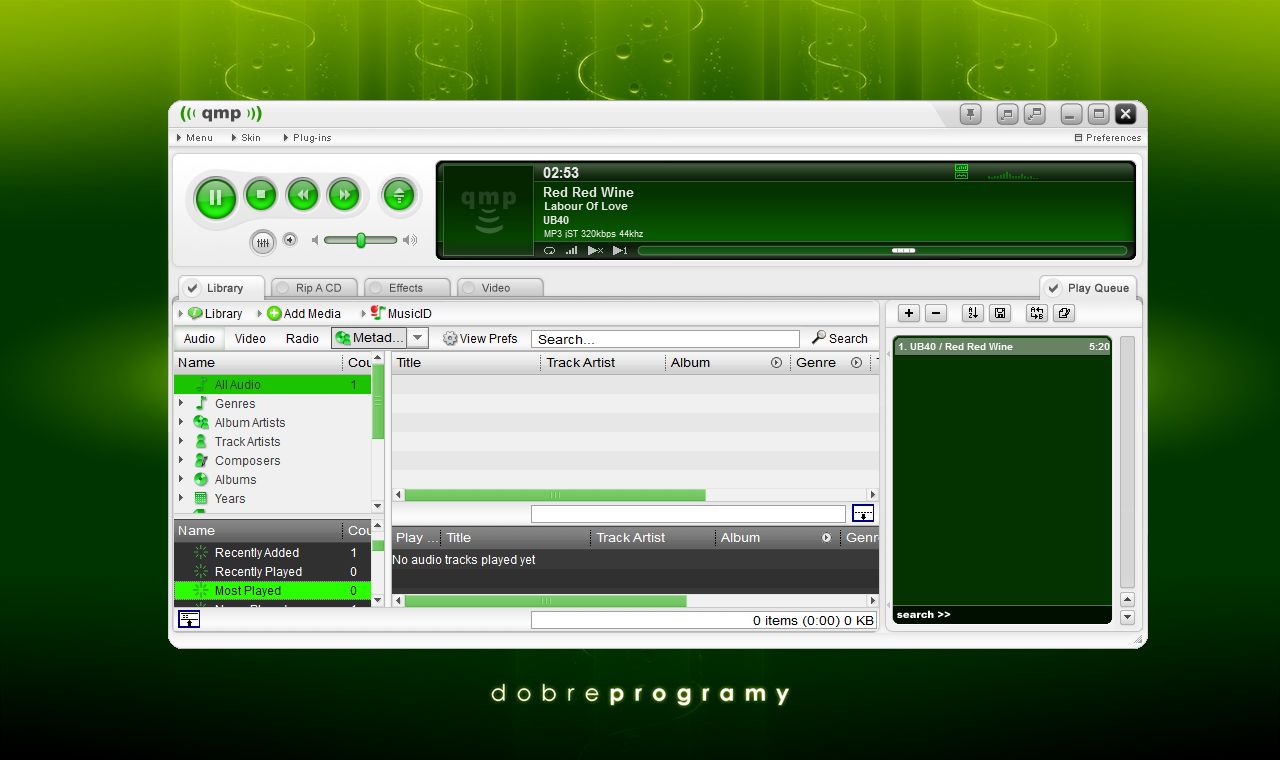Toggle repeat playback mode
This screenshot has width=1280, height=760.
point(549,251)
